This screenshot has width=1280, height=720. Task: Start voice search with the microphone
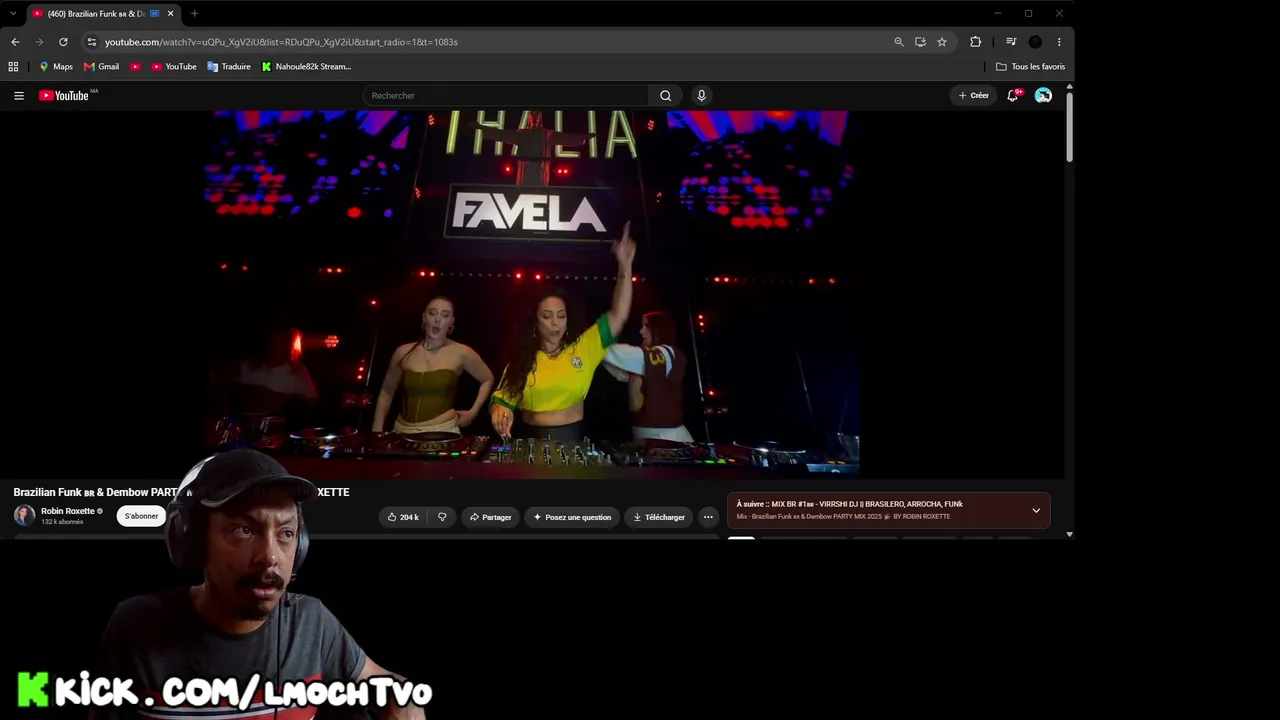[701, 96]
